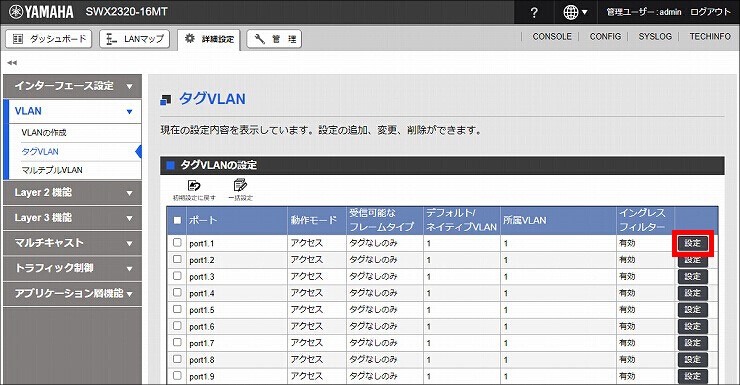Click 設定 button for port1.5
The height and width of the screenshot is (385, 740).
click(x=693, y=310)
